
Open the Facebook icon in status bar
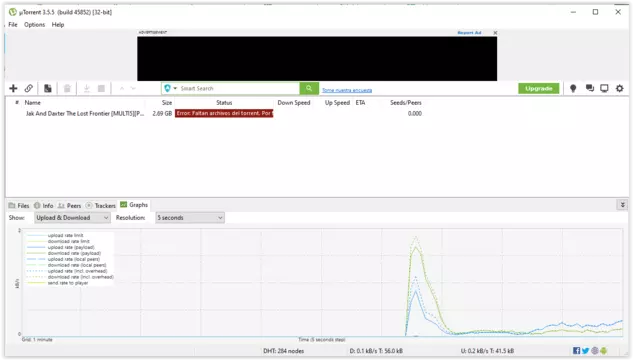coord(576,351)
